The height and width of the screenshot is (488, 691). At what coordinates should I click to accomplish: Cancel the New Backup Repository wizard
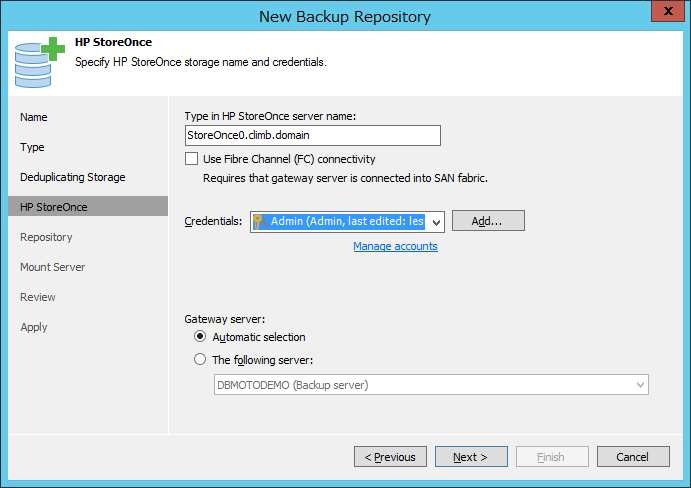tap(633, 457)
